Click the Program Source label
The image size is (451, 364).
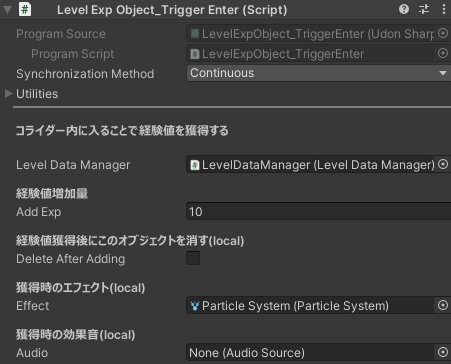tap(61, 34)
